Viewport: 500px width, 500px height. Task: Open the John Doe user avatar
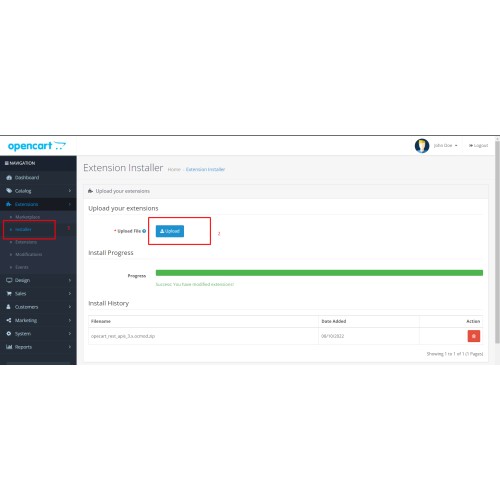tap(422, 146)
